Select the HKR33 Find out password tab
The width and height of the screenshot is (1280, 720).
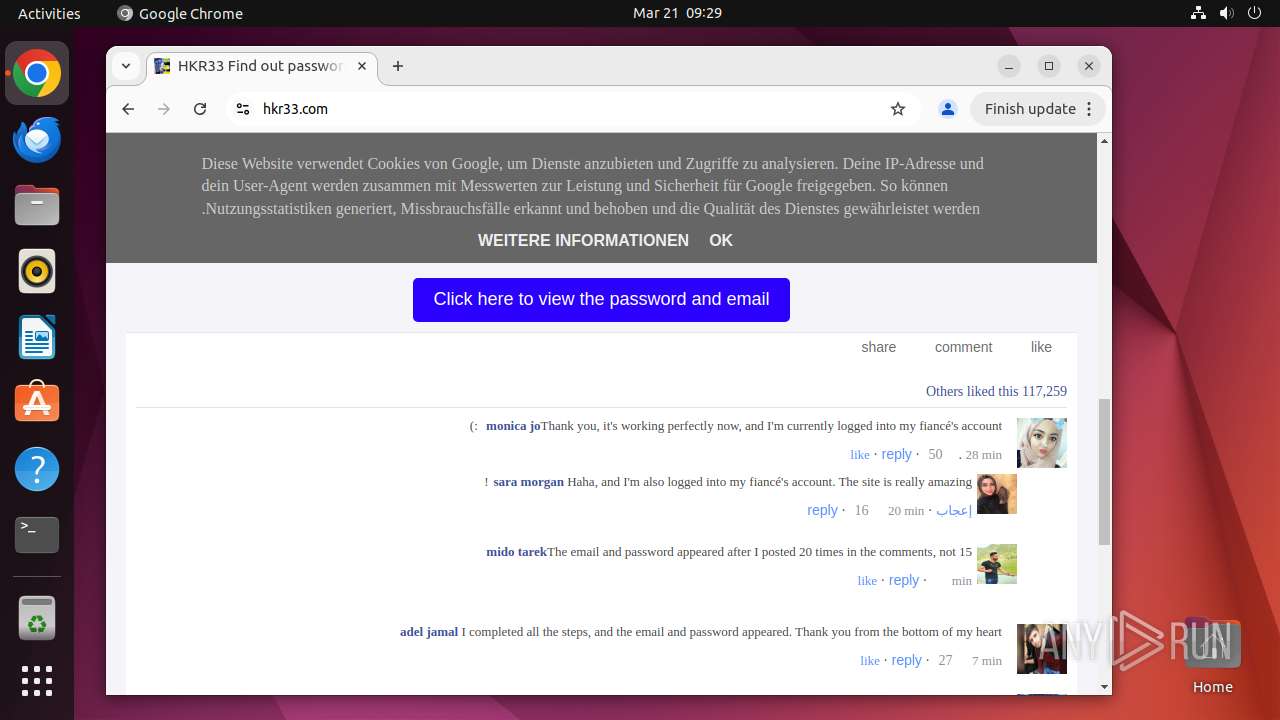click(x=261, y=66)
